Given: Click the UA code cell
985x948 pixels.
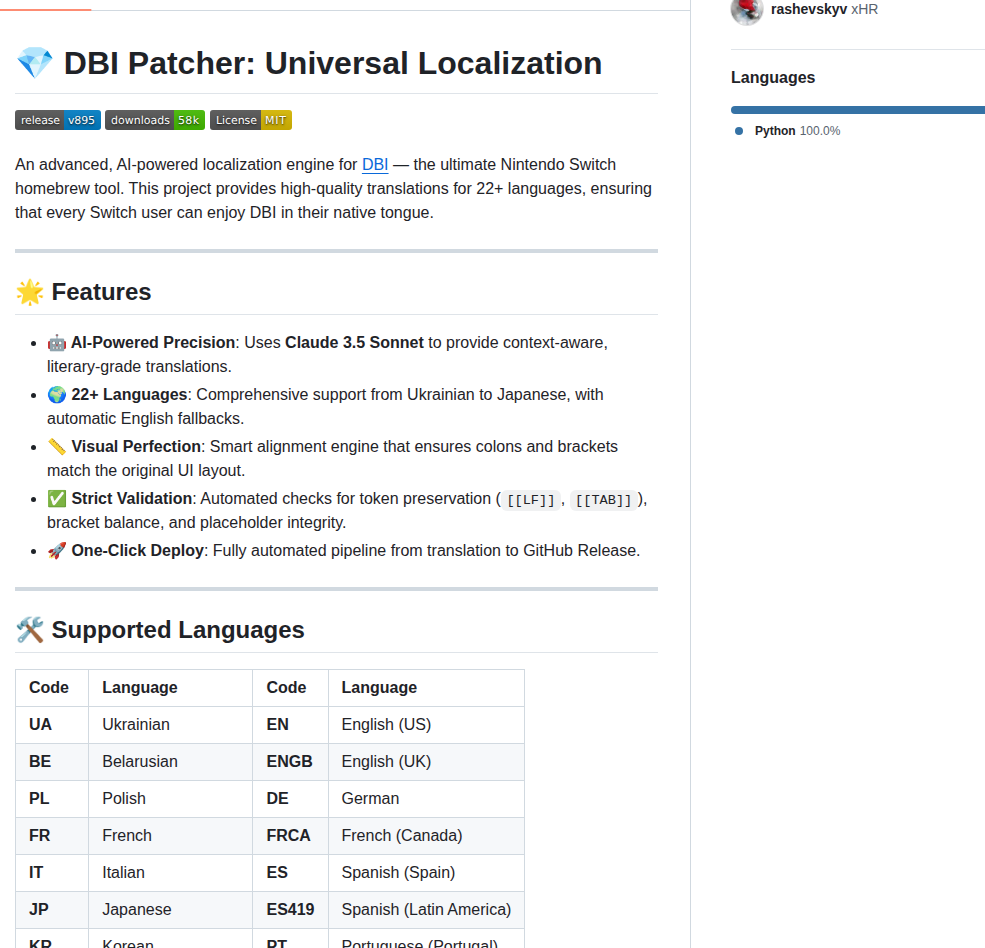Looking at the screenshot, I should click(x=52, y=725).
